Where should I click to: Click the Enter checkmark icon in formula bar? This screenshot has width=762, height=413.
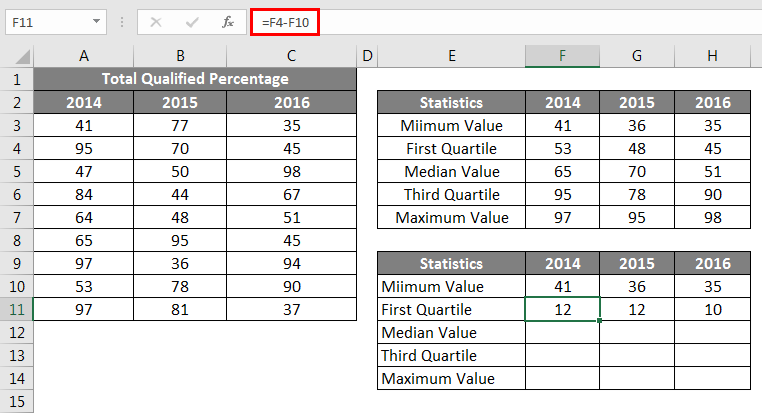click(192, 22)
